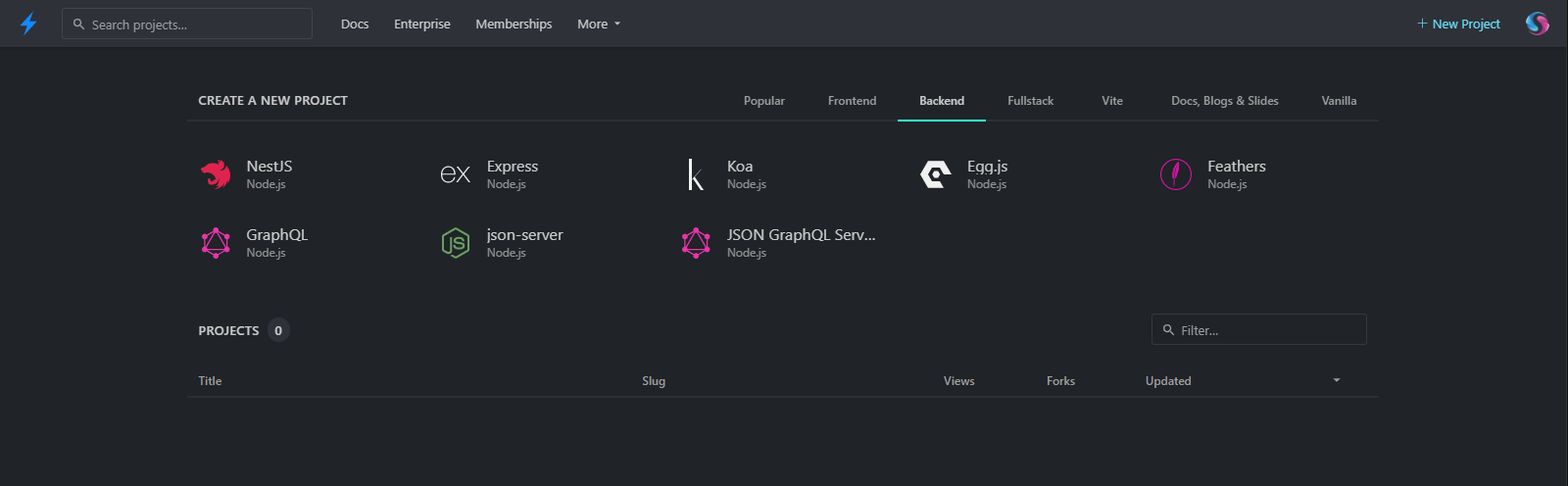The width and height of the screenshot is (1568, 486).
Task: Click the plus icon of New Project
Action: [1422, 24]
